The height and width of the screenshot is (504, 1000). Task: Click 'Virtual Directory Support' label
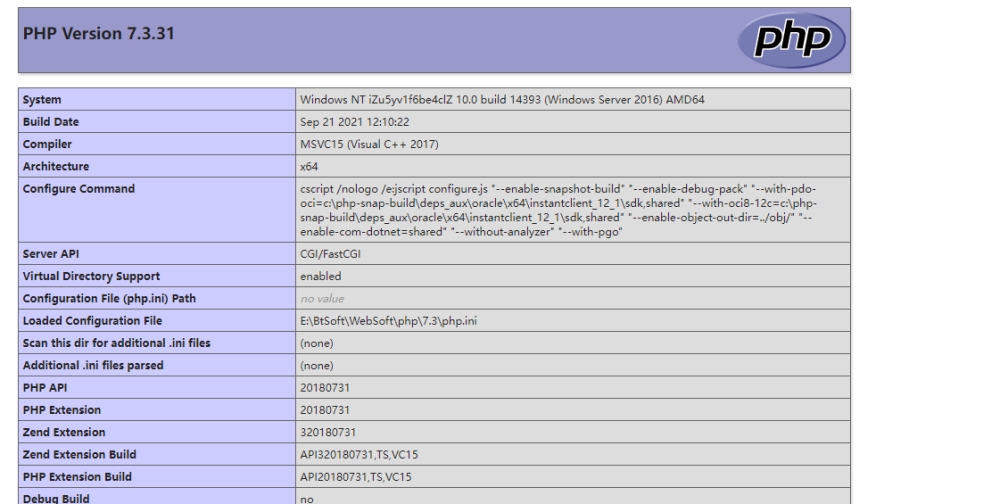pyautogui.click(x=91, y=276)
